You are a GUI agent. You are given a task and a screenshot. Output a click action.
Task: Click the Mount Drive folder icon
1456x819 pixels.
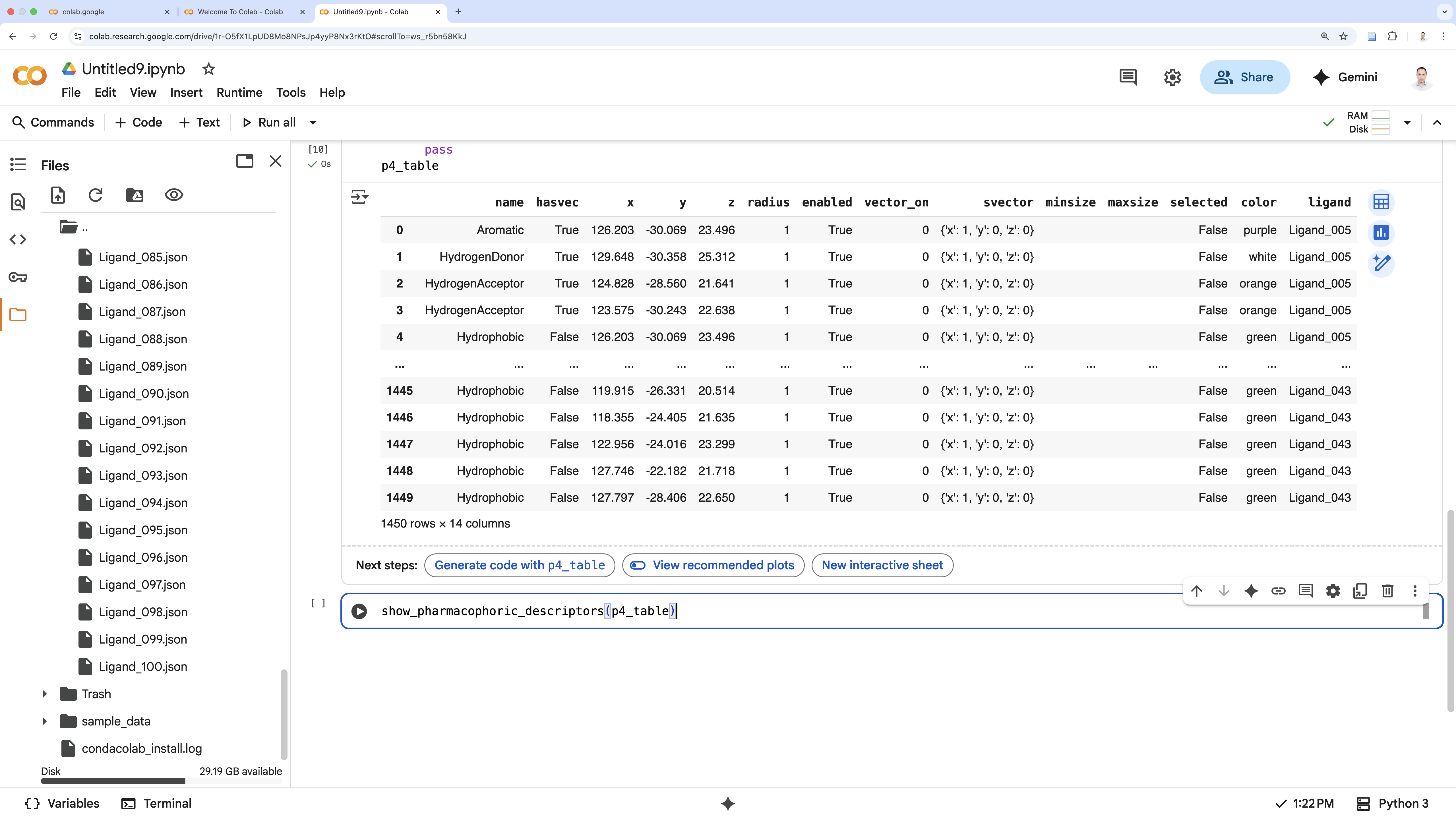click(135, 195)
